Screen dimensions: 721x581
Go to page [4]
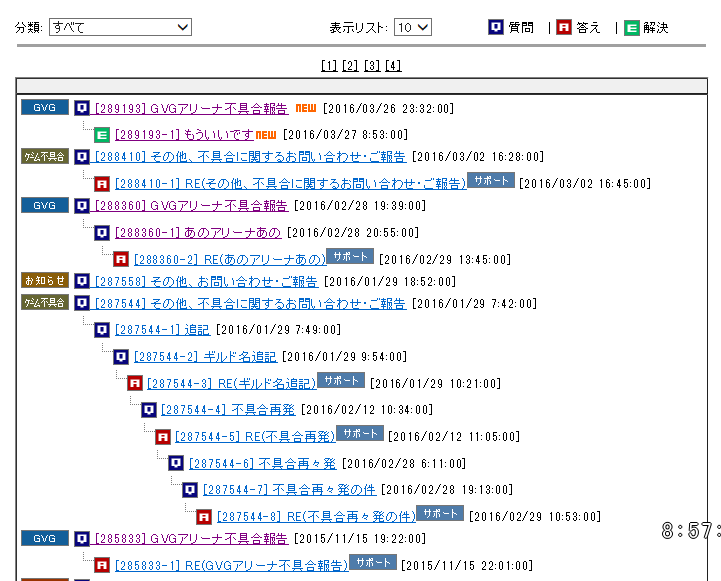(393, 66)
